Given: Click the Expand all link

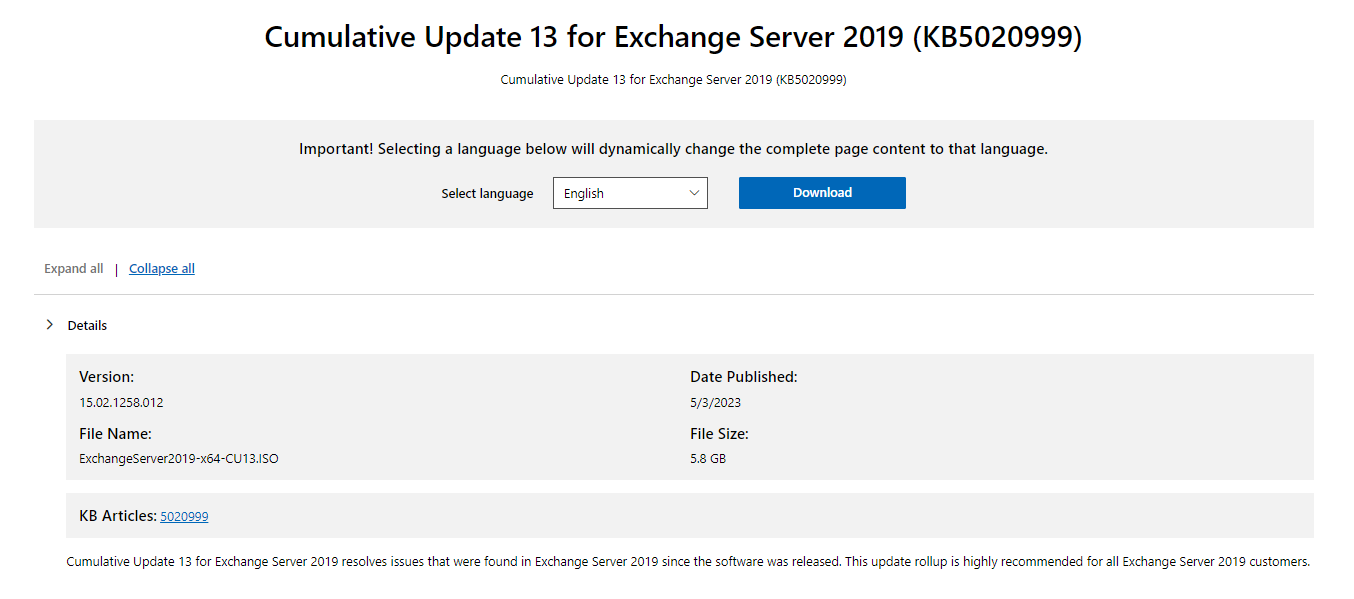Looking at the screenshot, I should [x=74, y=269].
